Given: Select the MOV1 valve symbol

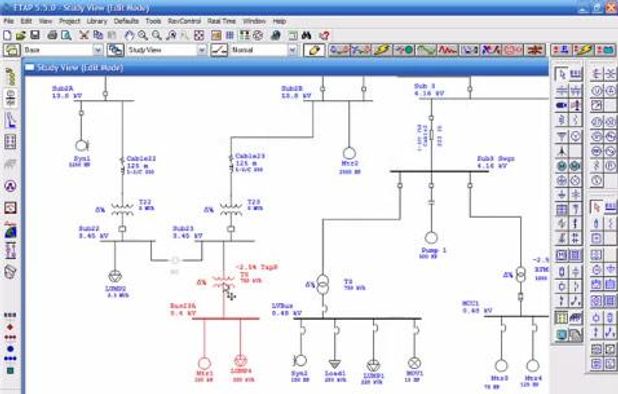Looking at the screenshot, I should click(x=414, y=363).
